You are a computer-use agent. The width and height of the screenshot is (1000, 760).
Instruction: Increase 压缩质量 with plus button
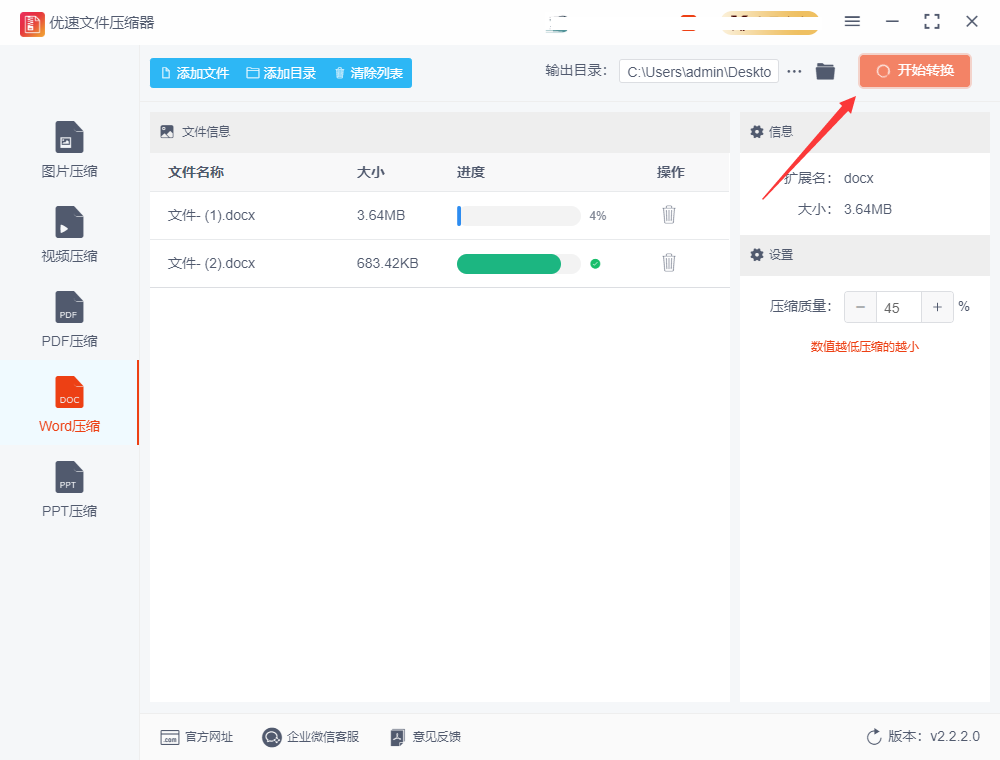[937, 307]
